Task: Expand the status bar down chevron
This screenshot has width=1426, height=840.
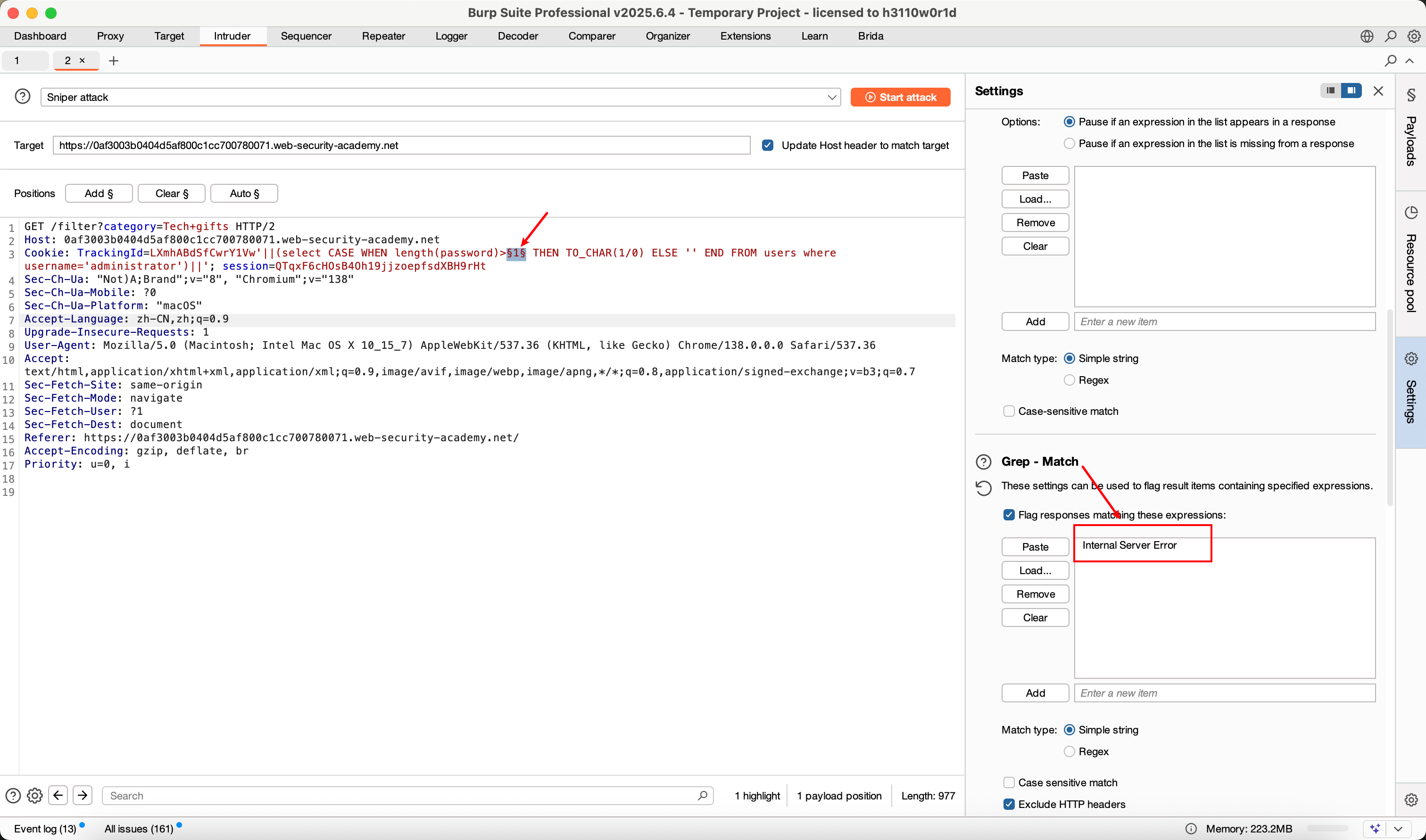Action: coord(1398,829)
